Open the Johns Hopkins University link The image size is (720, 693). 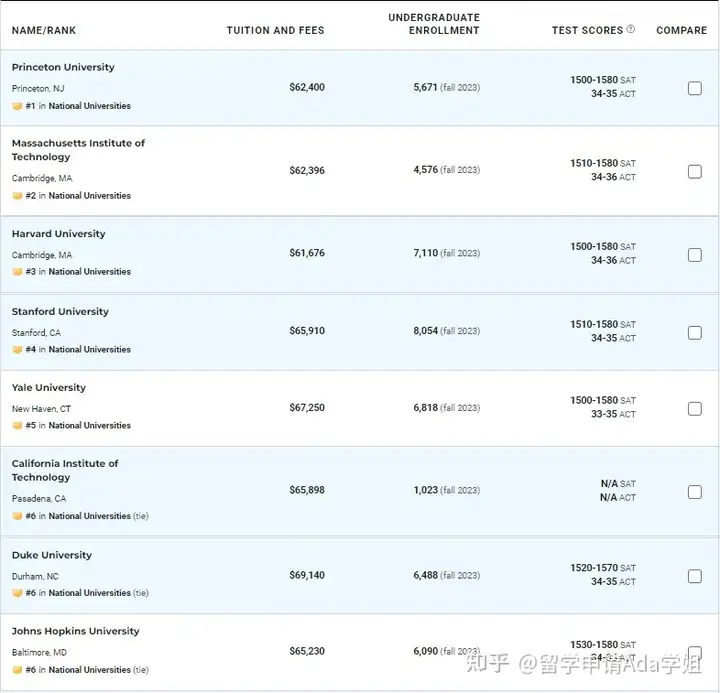[76, 631]
